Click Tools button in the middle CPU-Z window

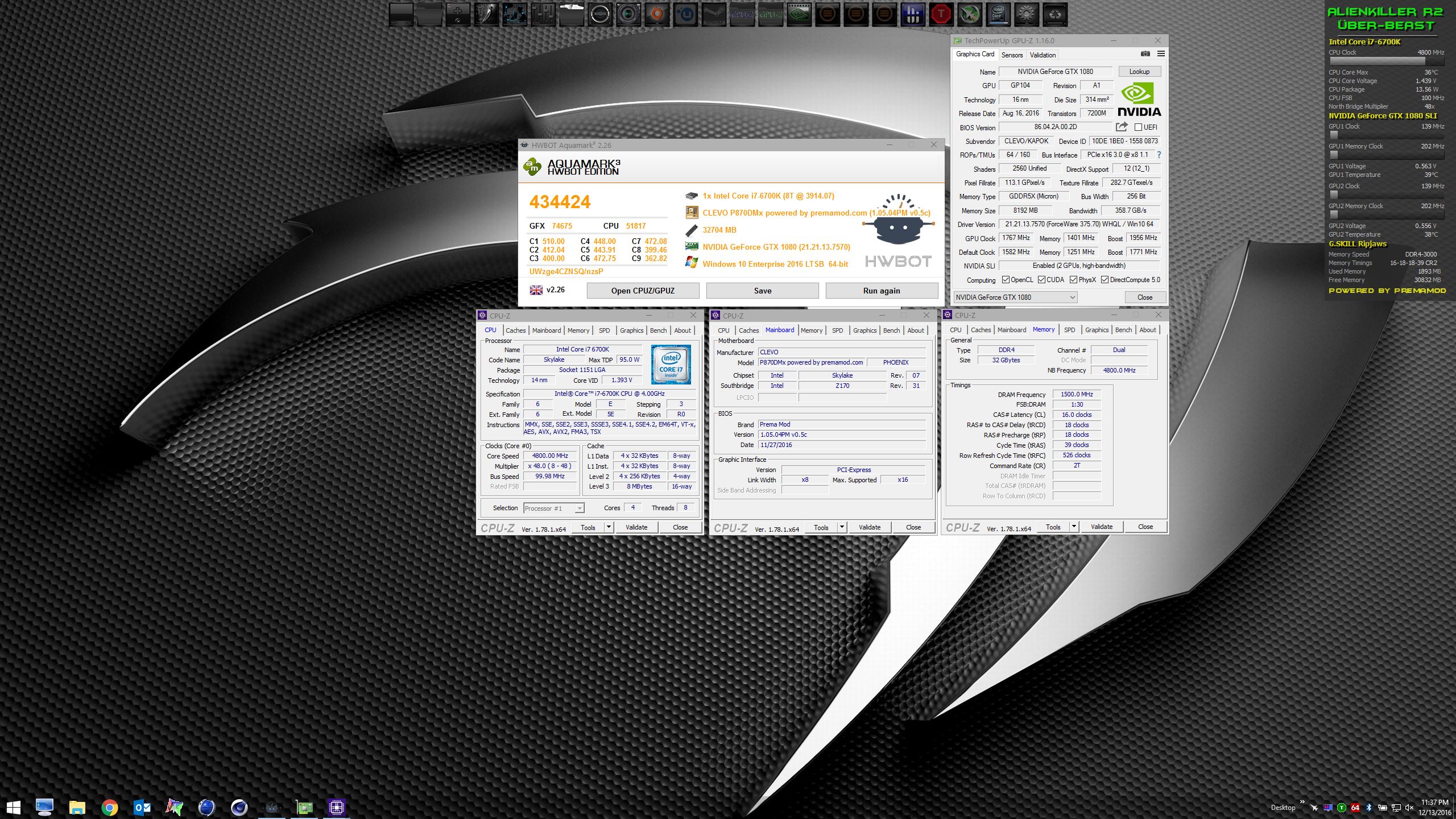click(821, 527)
